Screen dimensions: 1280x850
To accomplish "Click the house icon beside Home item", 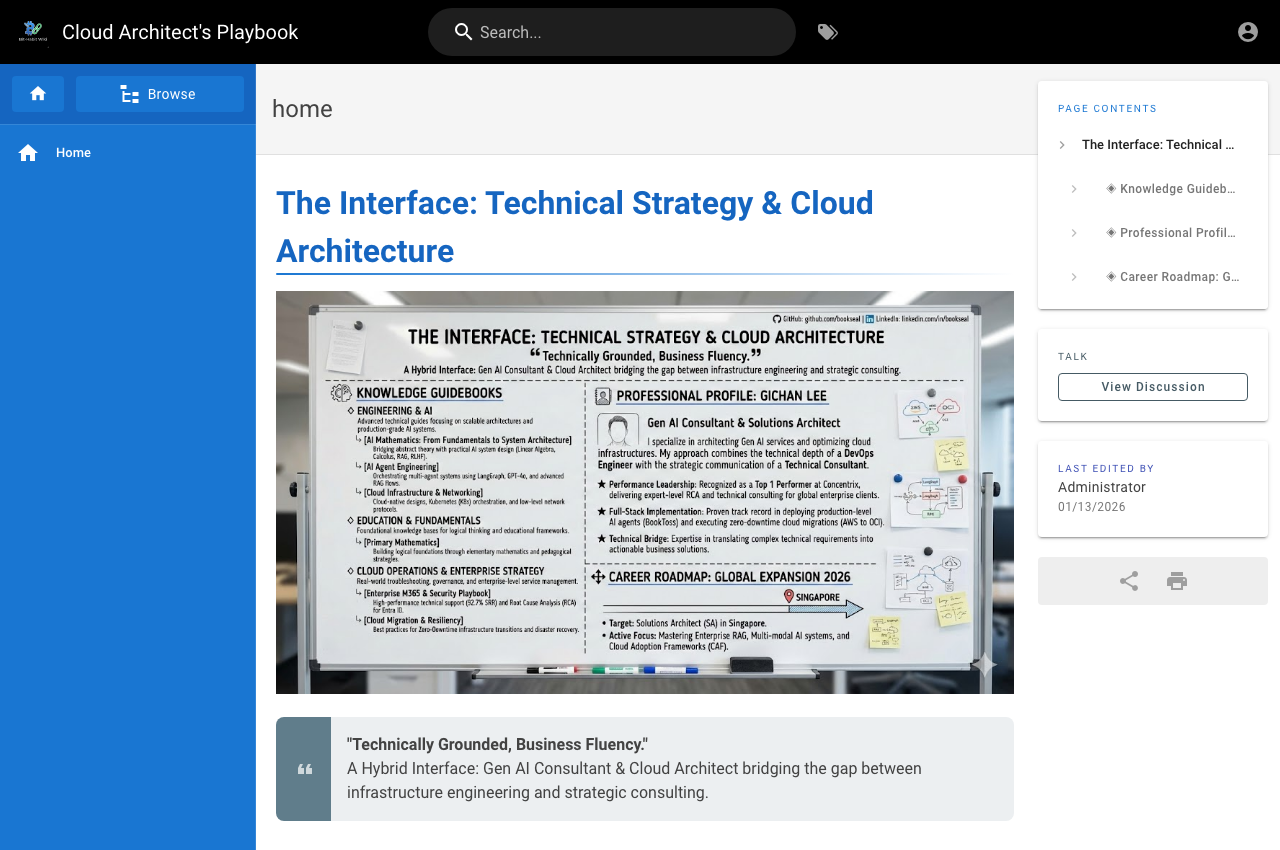I will (x=28, y=153).
